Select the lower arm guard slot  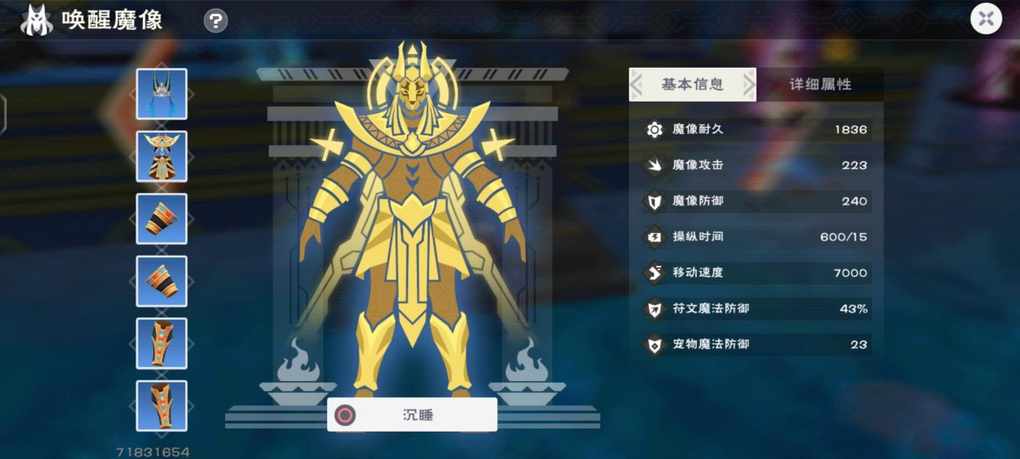click(161, 281)
